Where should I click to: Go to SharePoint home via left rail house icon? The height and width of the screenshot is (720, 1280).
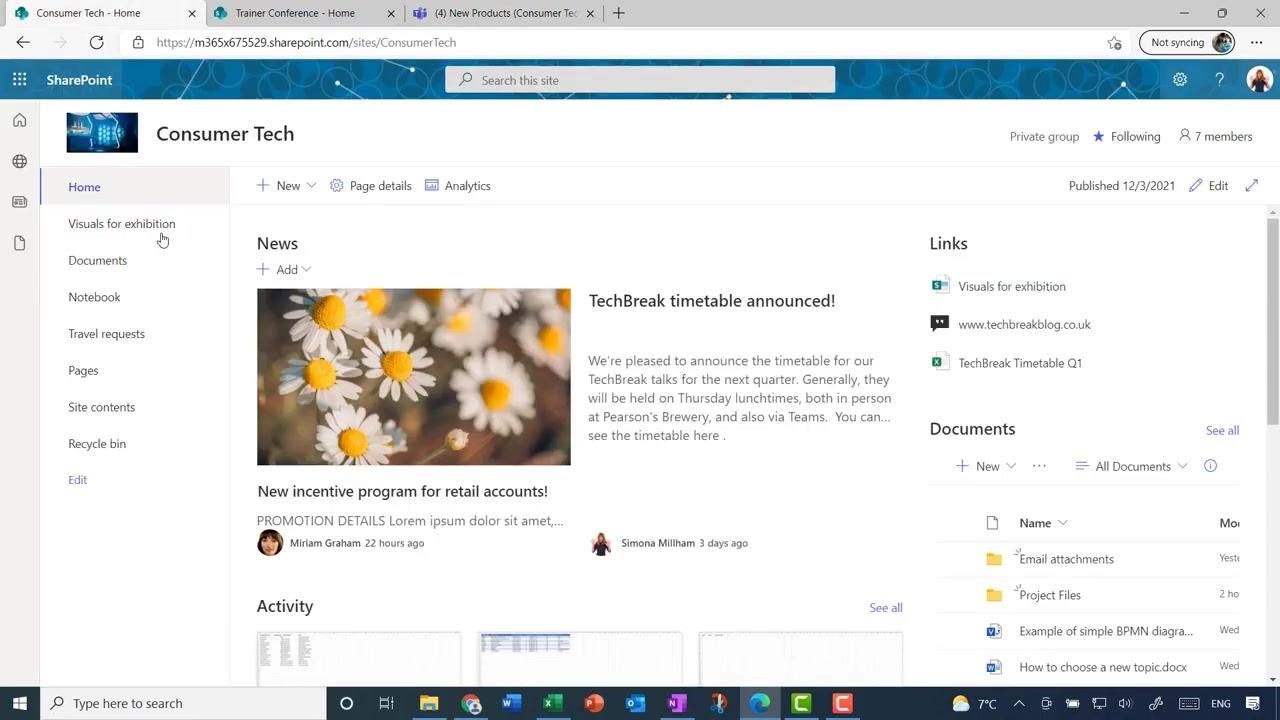coord(19,120)
